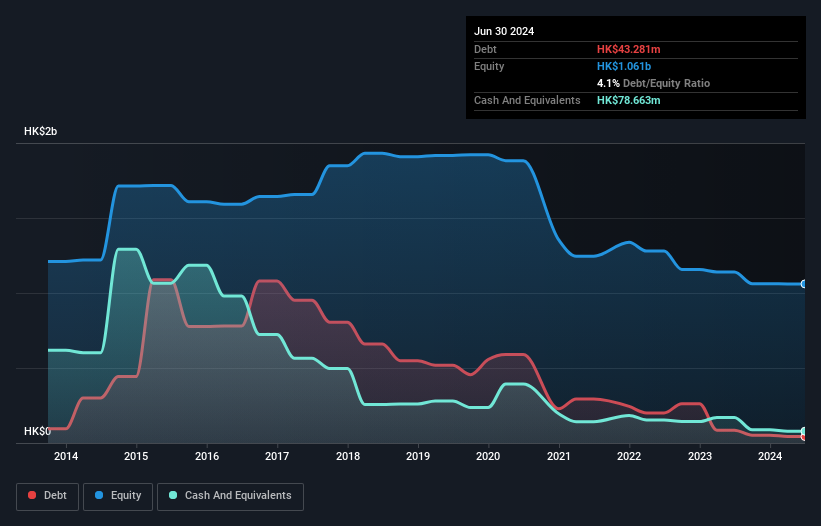Click the HK$0 y-axis label
821x526 pixels.
coord(37,431)
